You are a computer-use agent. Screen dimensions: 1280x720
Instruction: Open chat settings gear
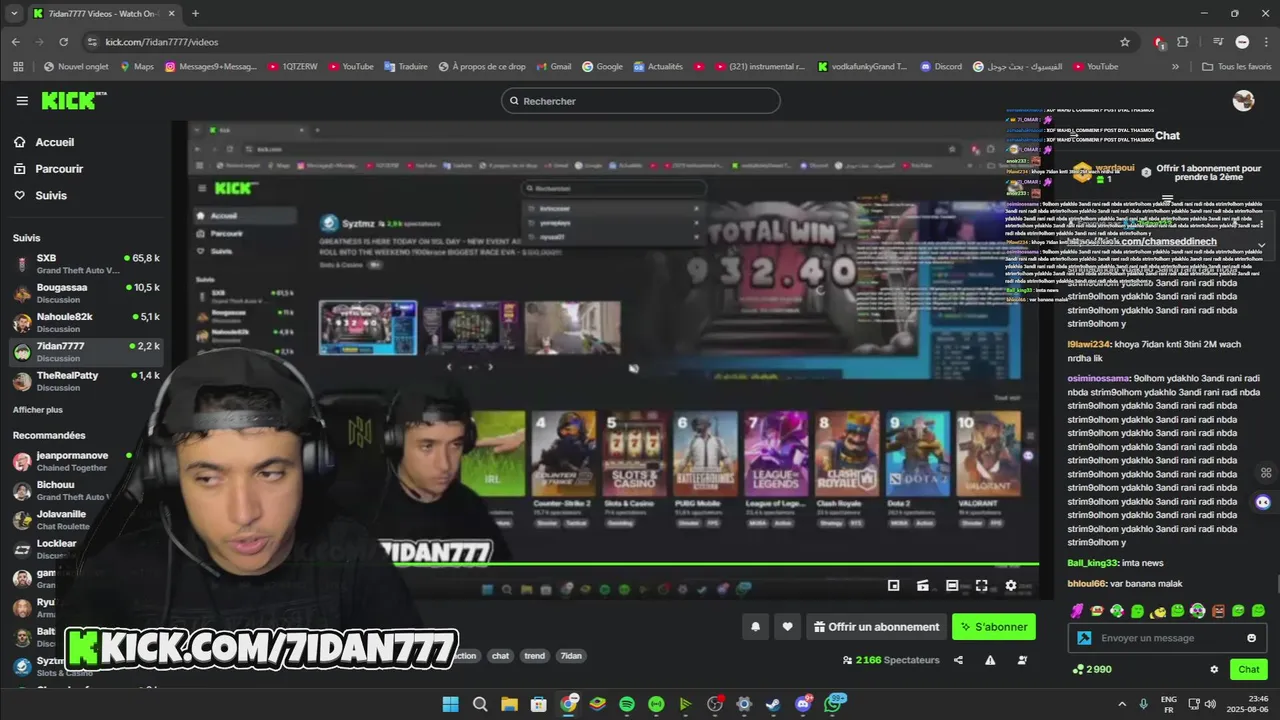click(x=1214, y=670)
